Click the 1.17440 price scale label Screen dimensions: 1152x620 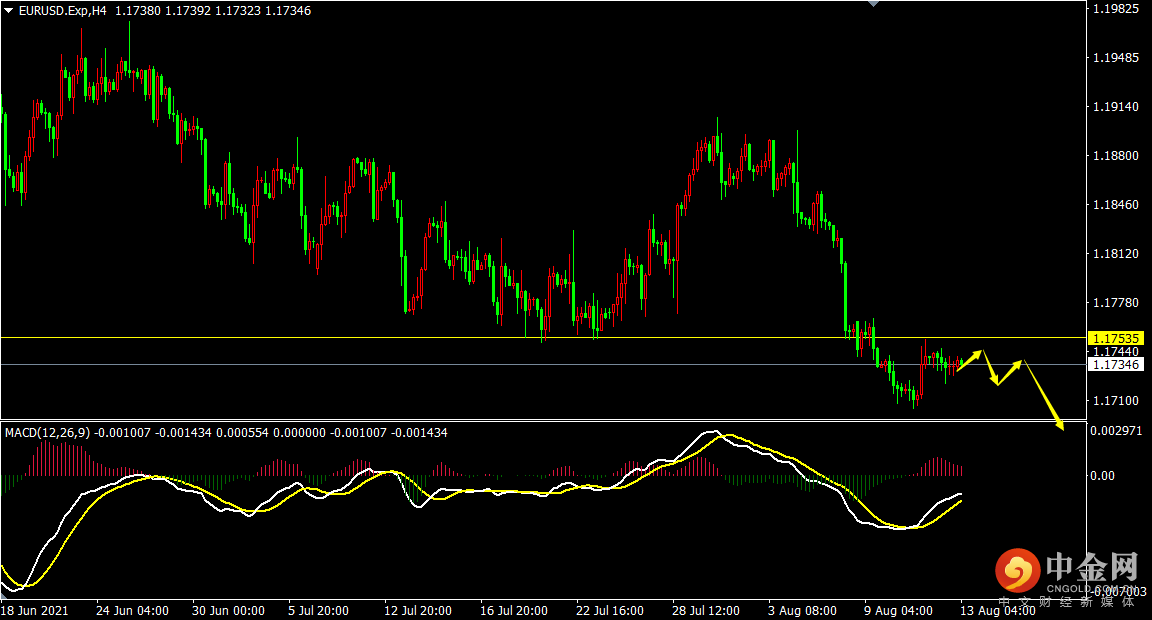tap(1117, 352)
